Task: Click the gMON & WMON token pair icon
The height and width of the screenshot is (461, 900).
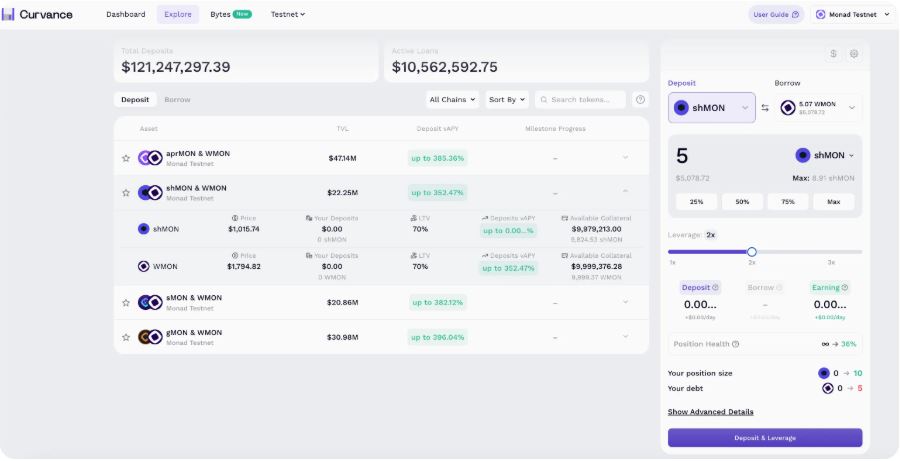Action: pyautogui.click(x=150, y=337)
